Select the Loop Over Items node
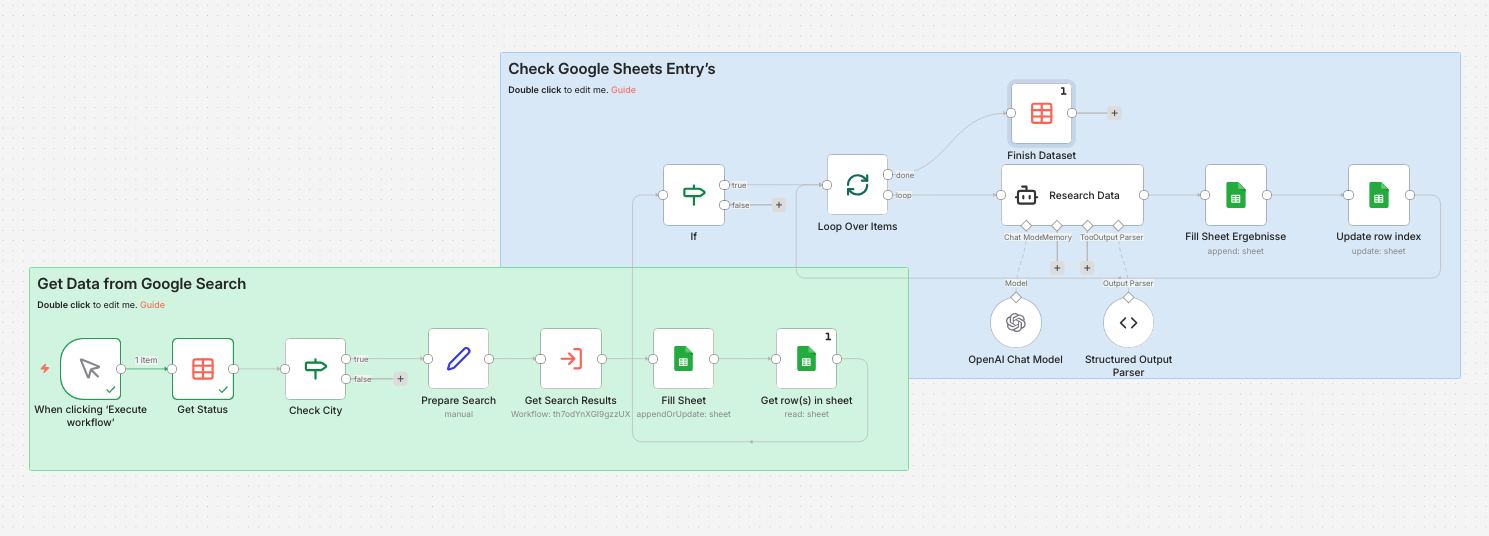 857,185
